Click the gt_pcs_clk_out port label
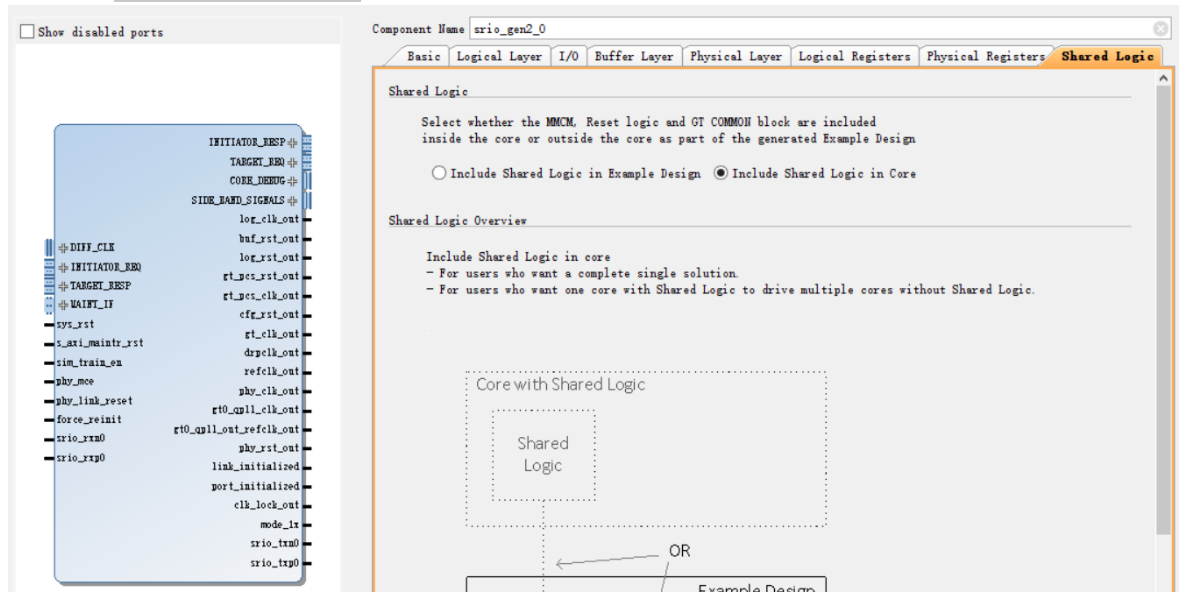 (261, 296)
